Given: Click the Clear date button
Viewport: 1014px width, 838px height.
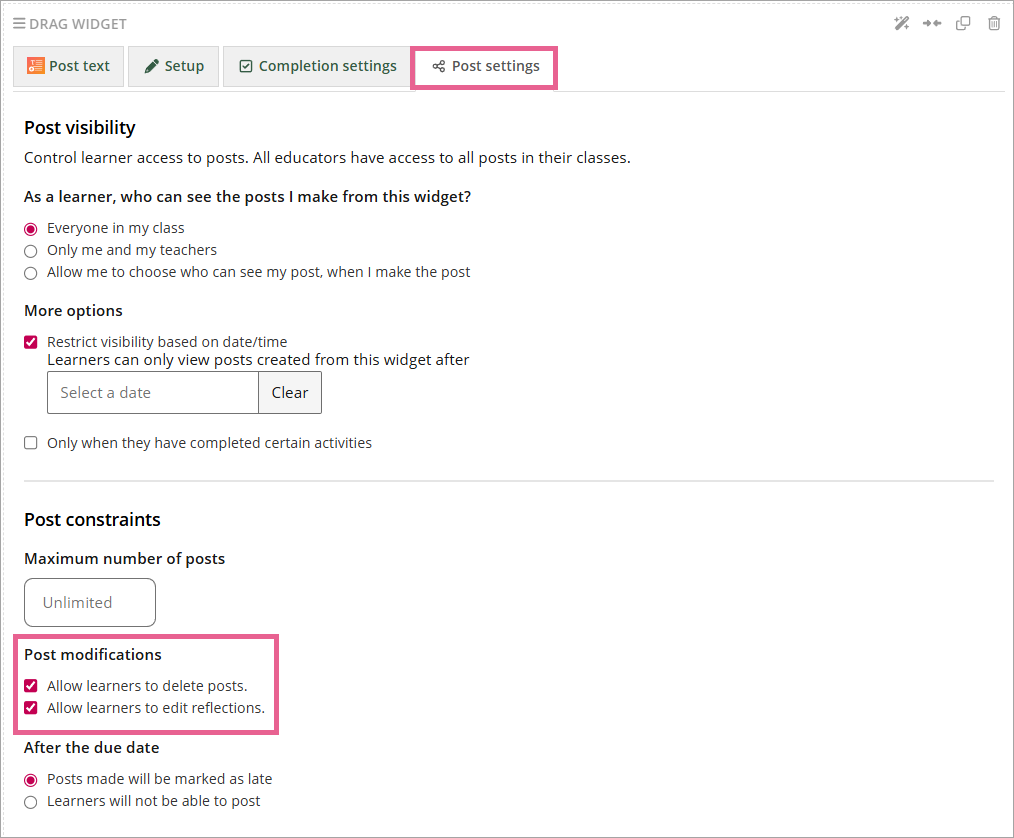Looking at the screenshot, I should coord(290,392).
